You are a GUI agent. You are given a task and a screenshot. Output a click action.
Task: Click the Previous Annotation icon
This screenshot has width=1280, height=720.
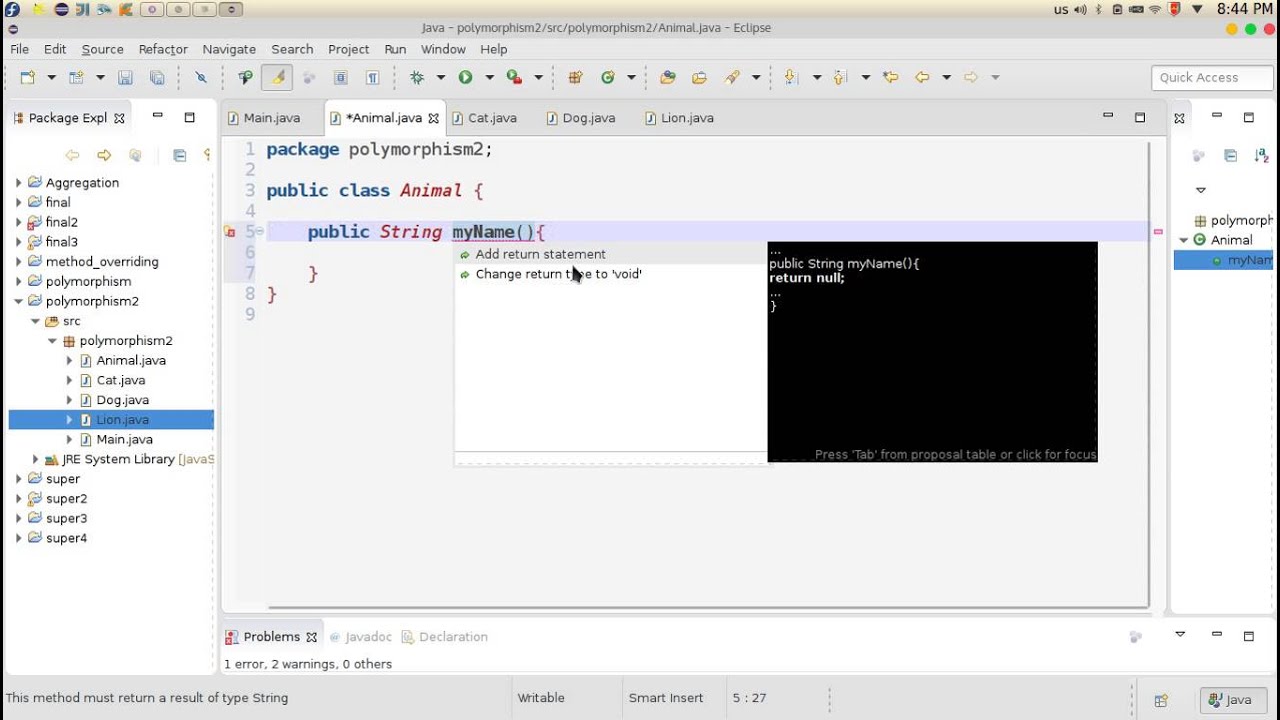[x=840, y=77]
